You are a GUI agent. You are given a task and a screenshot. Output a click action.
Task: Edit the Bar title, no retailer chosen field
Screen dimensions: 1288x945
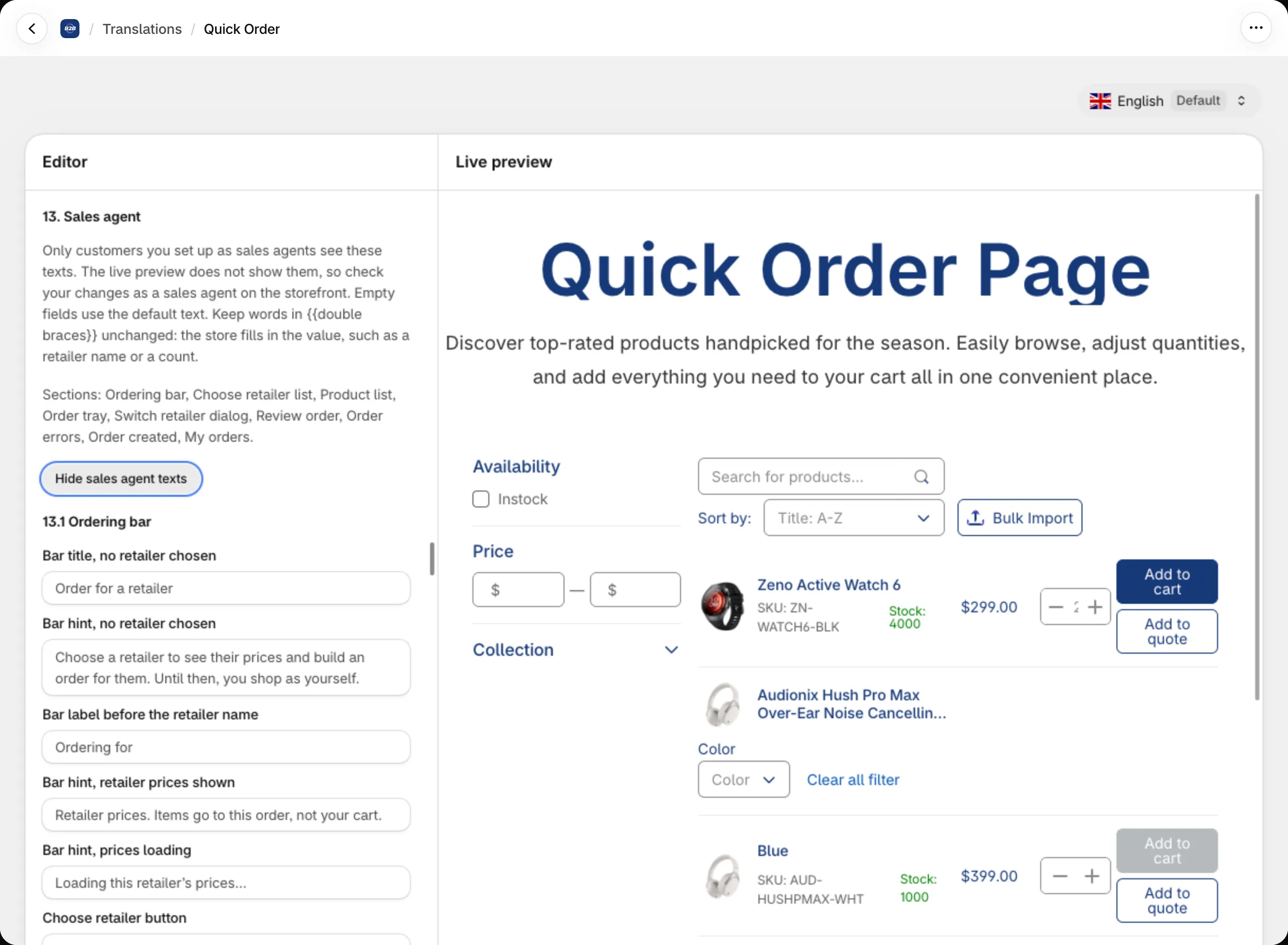[x=226, y=588]
